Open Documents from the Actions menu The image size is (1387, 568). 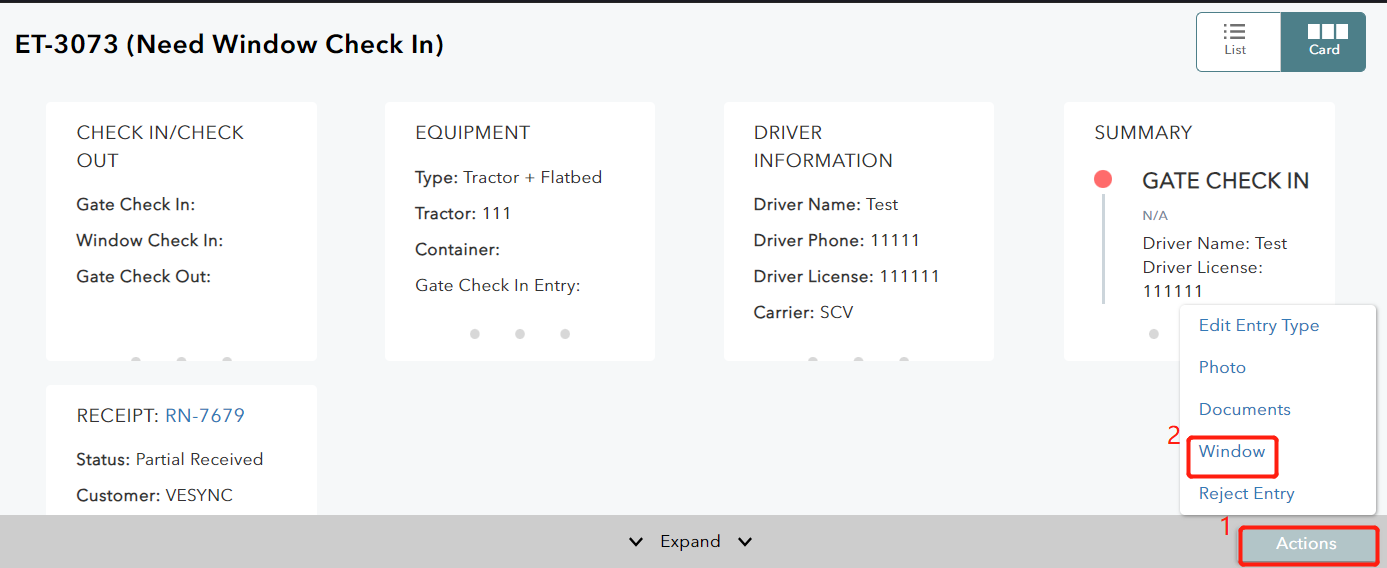[1244, 410]
